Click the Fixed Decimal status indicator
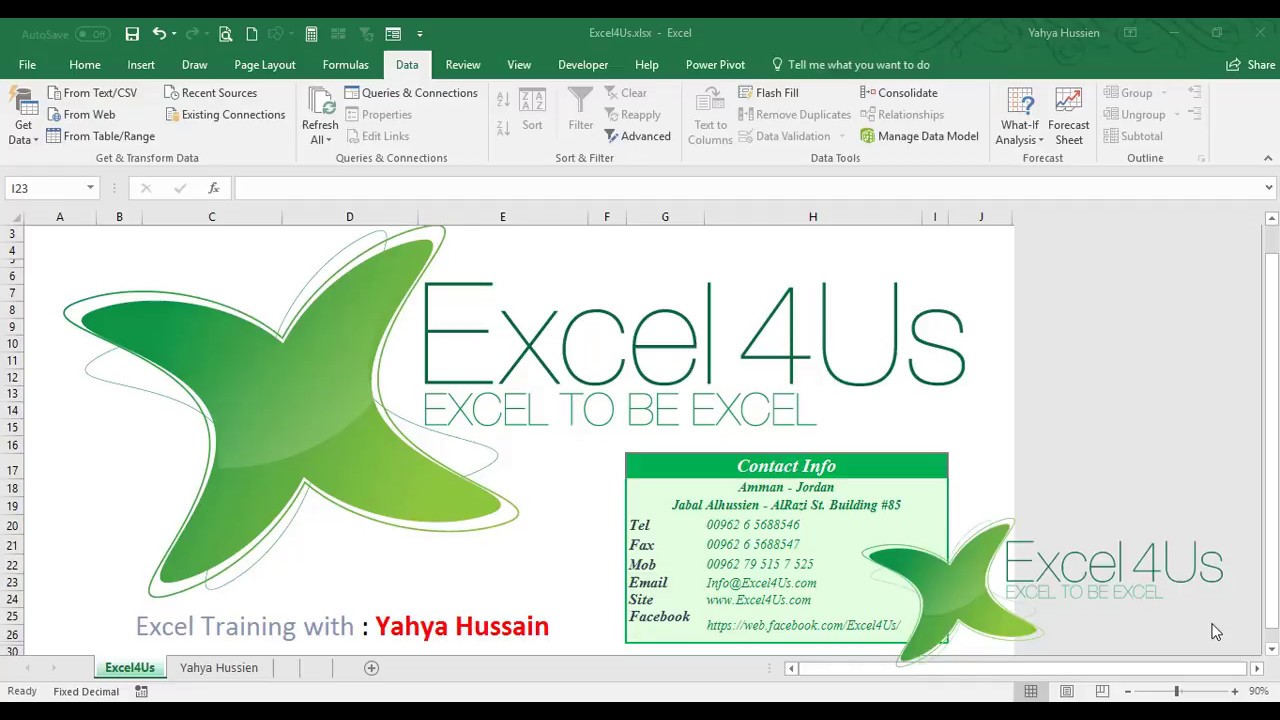1280x720 pixels. [86, 691]
